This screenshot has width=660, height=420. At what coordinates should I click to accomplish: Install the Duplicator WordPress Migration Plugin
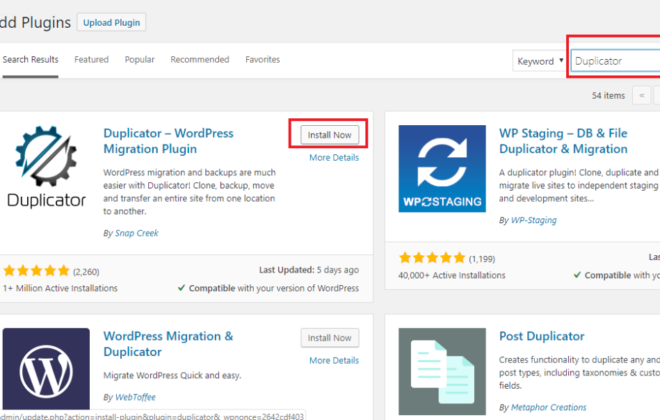click(x=330, y=135)
